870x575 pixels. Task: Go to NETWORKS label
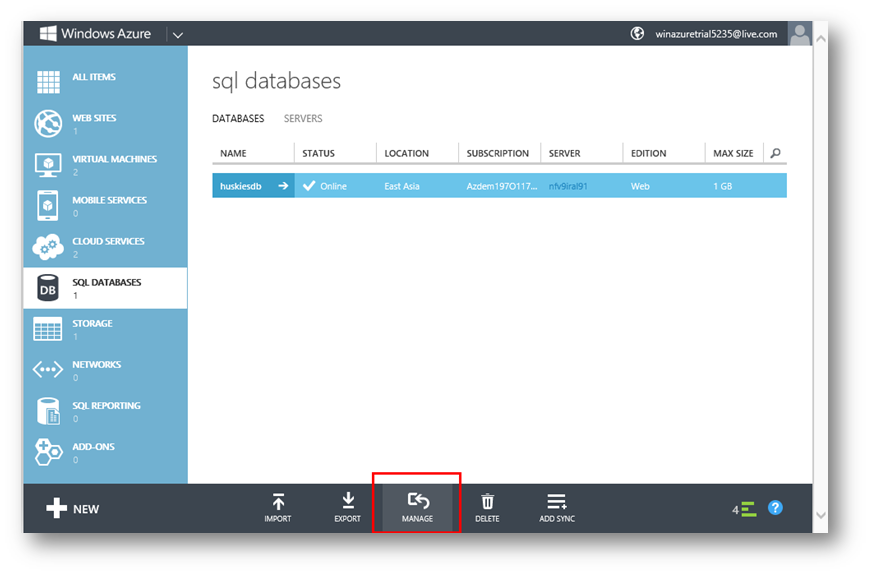97,364
